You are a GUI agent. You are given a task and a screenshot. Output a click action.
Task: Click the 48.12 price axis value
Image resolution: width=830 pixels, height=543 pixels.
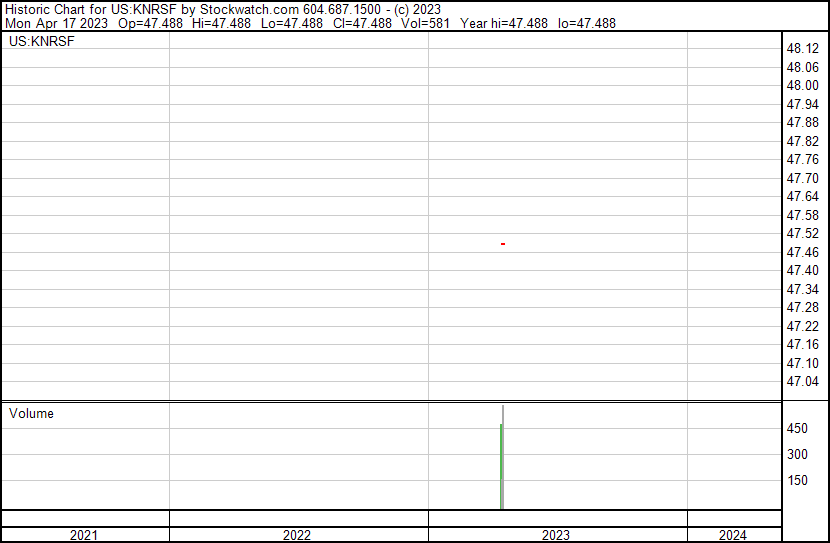(802, 49)
